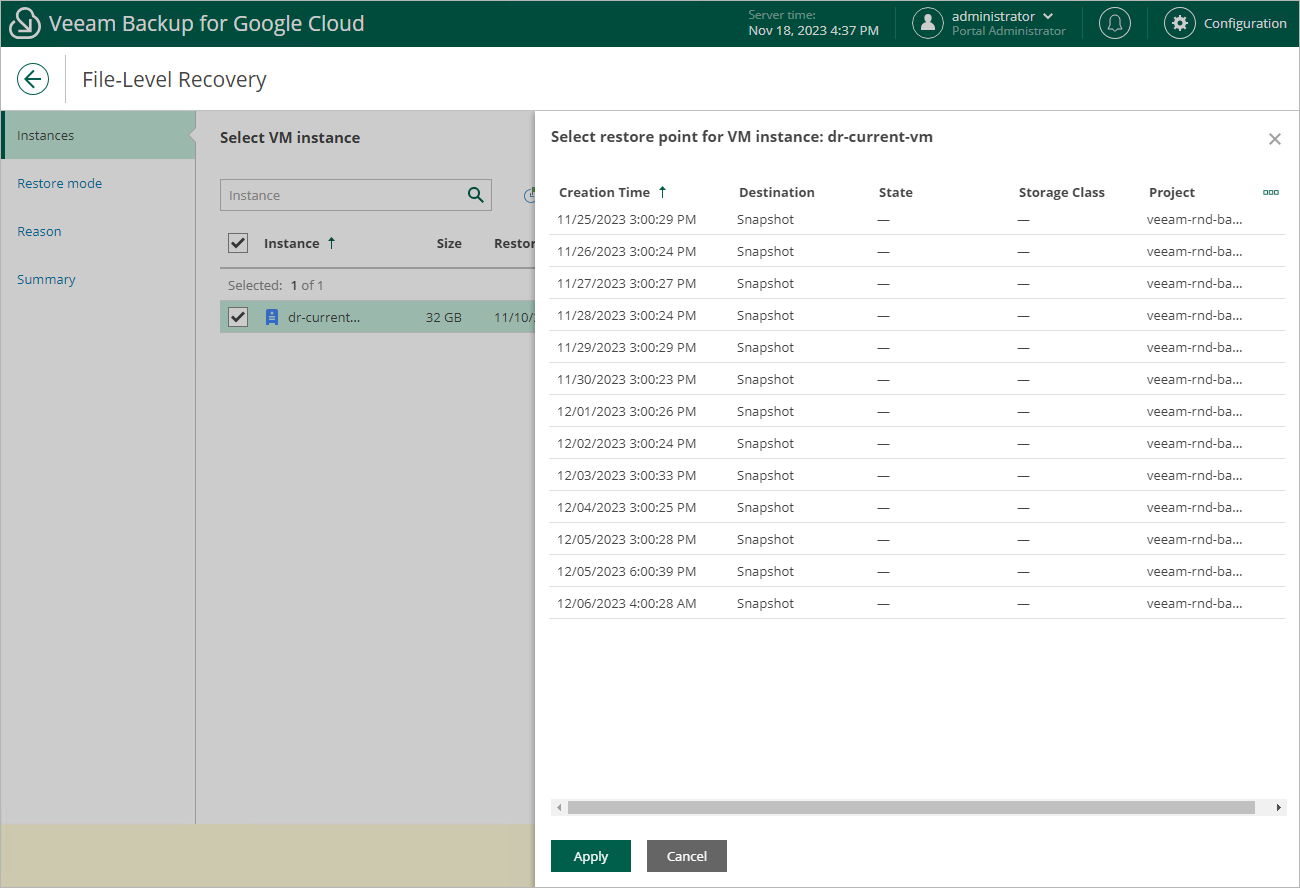Screen dimensions: 1300x888
Task: Click project name in the 11/25/2023 row
Action: pyautogui.click(x=1195, y=219)
